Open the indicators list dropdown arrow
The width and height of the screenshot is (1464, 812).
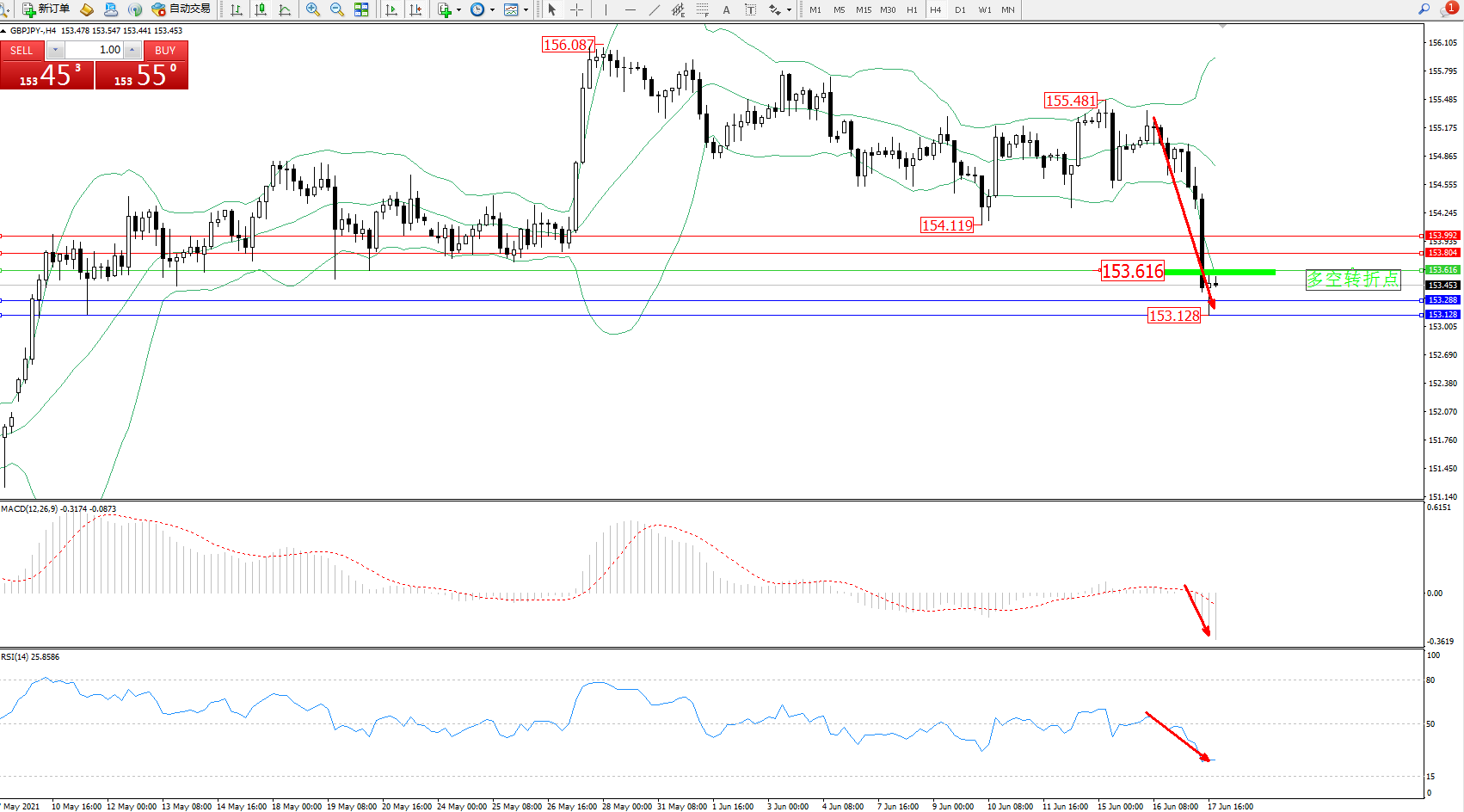pos(458,10)
